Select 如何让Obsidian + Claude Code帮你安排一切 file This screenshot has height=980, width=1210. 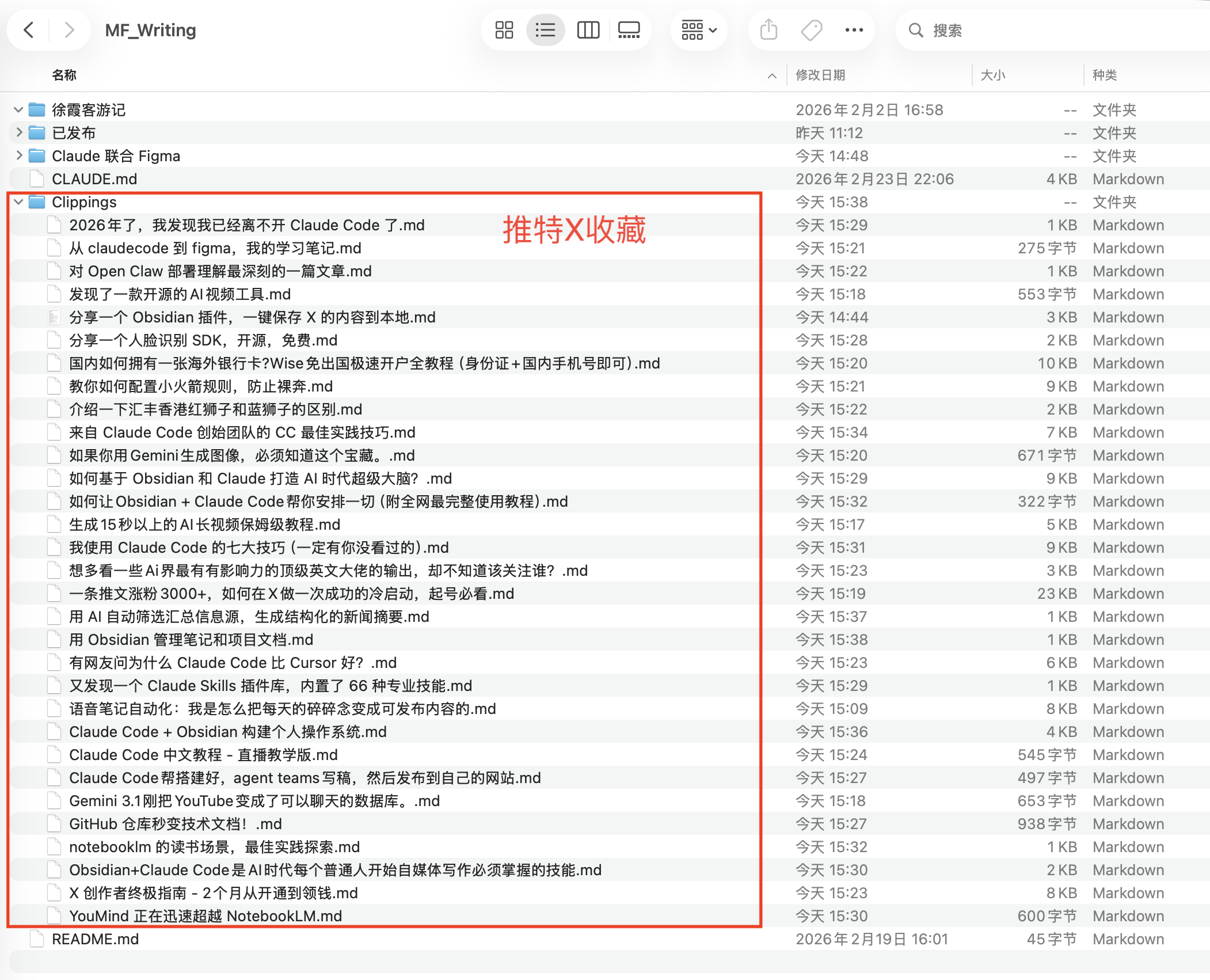pyautogui.click(x=318, y=501)
